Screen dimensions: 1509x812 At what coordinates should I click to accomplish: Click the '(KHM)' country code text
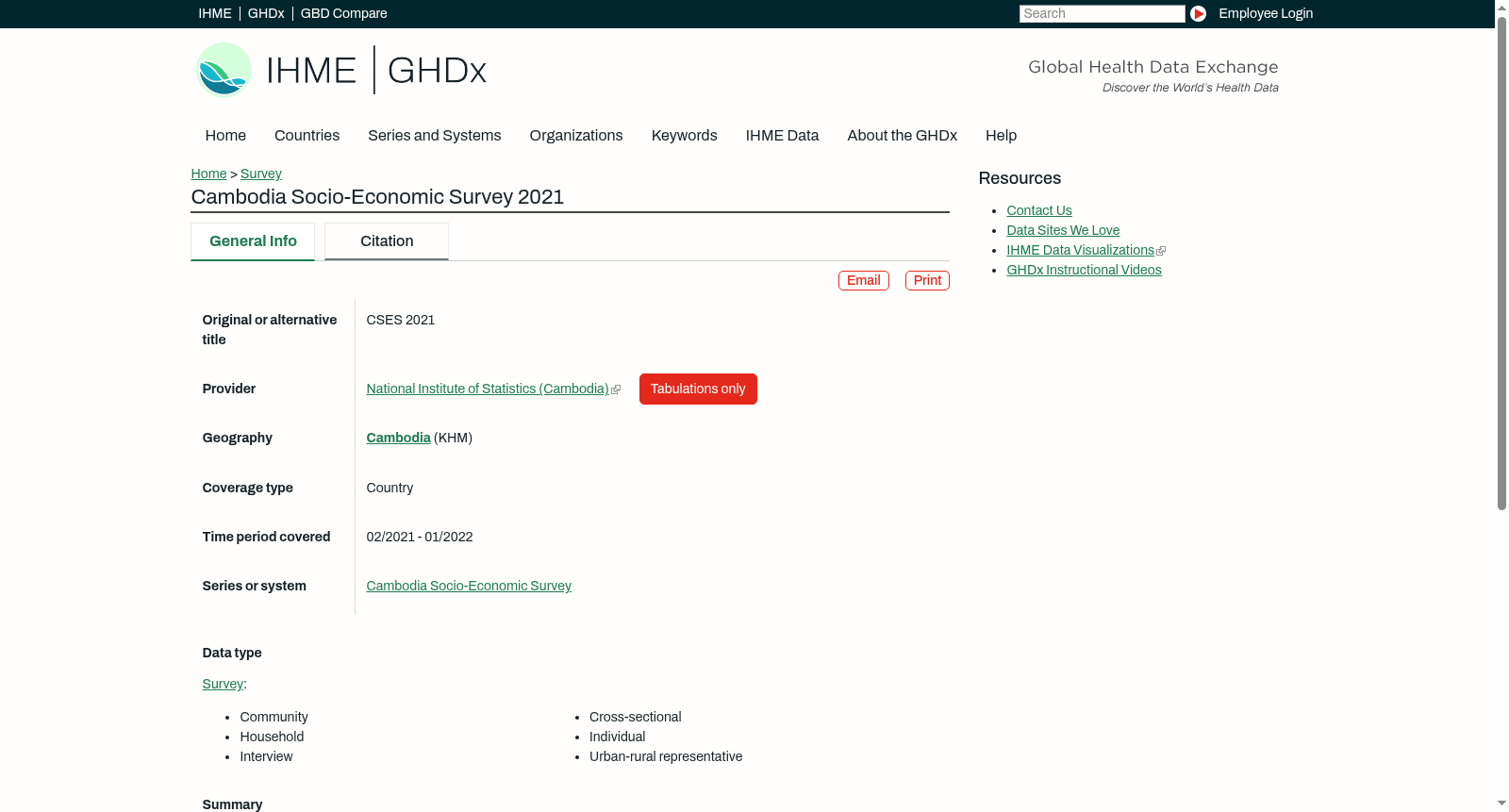coord(453,438)
